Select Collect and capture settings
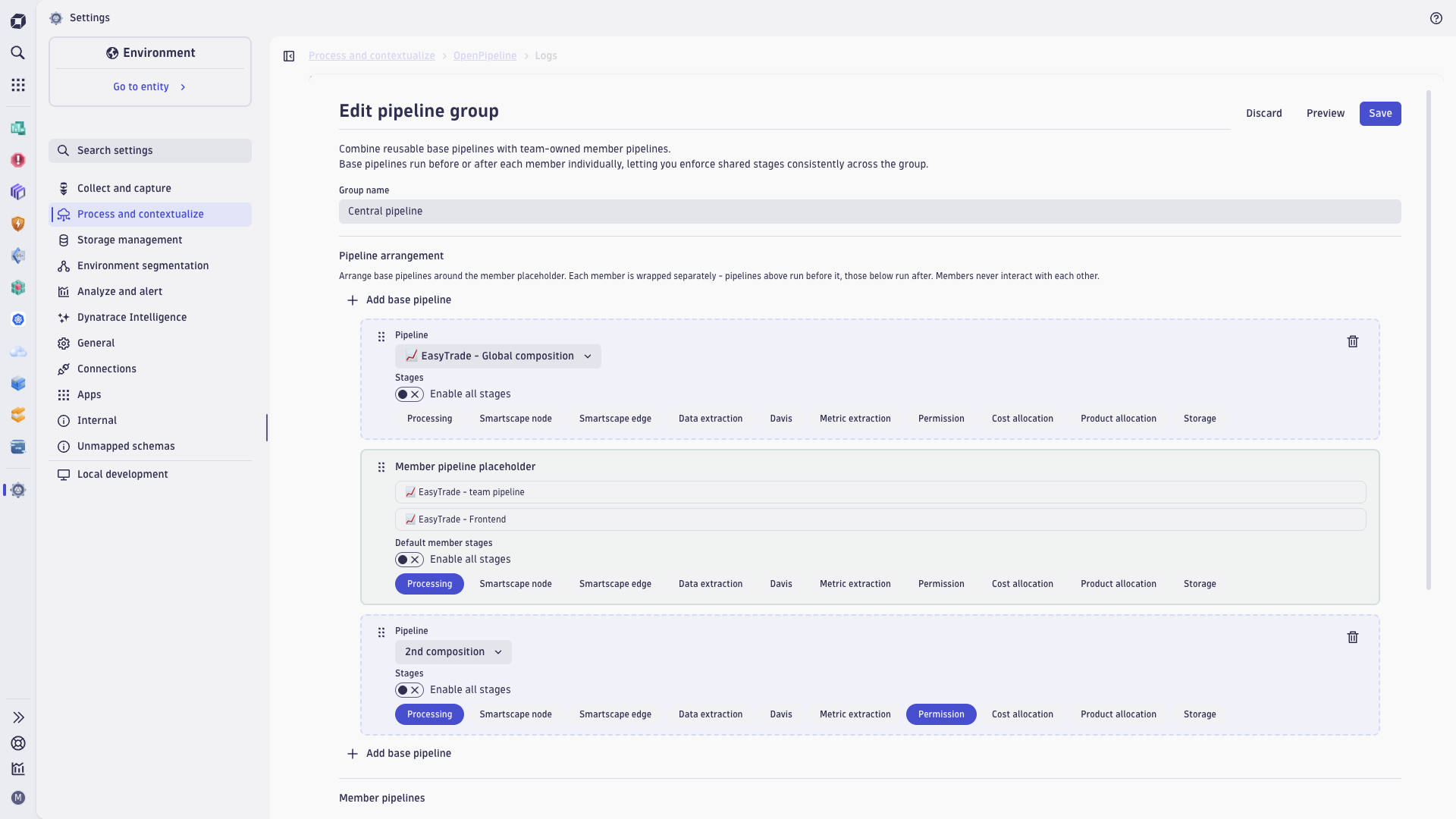Image resolution: width=1456 pixels, height=819 pixels. coord(150,189)
